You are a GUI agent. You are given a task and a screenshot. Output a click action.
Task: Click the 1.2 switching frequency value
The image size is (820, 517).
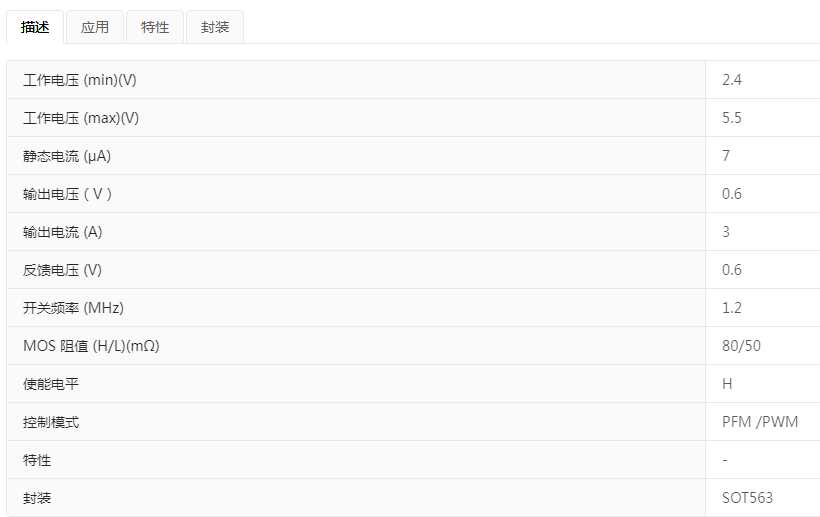tap(732, 308)
